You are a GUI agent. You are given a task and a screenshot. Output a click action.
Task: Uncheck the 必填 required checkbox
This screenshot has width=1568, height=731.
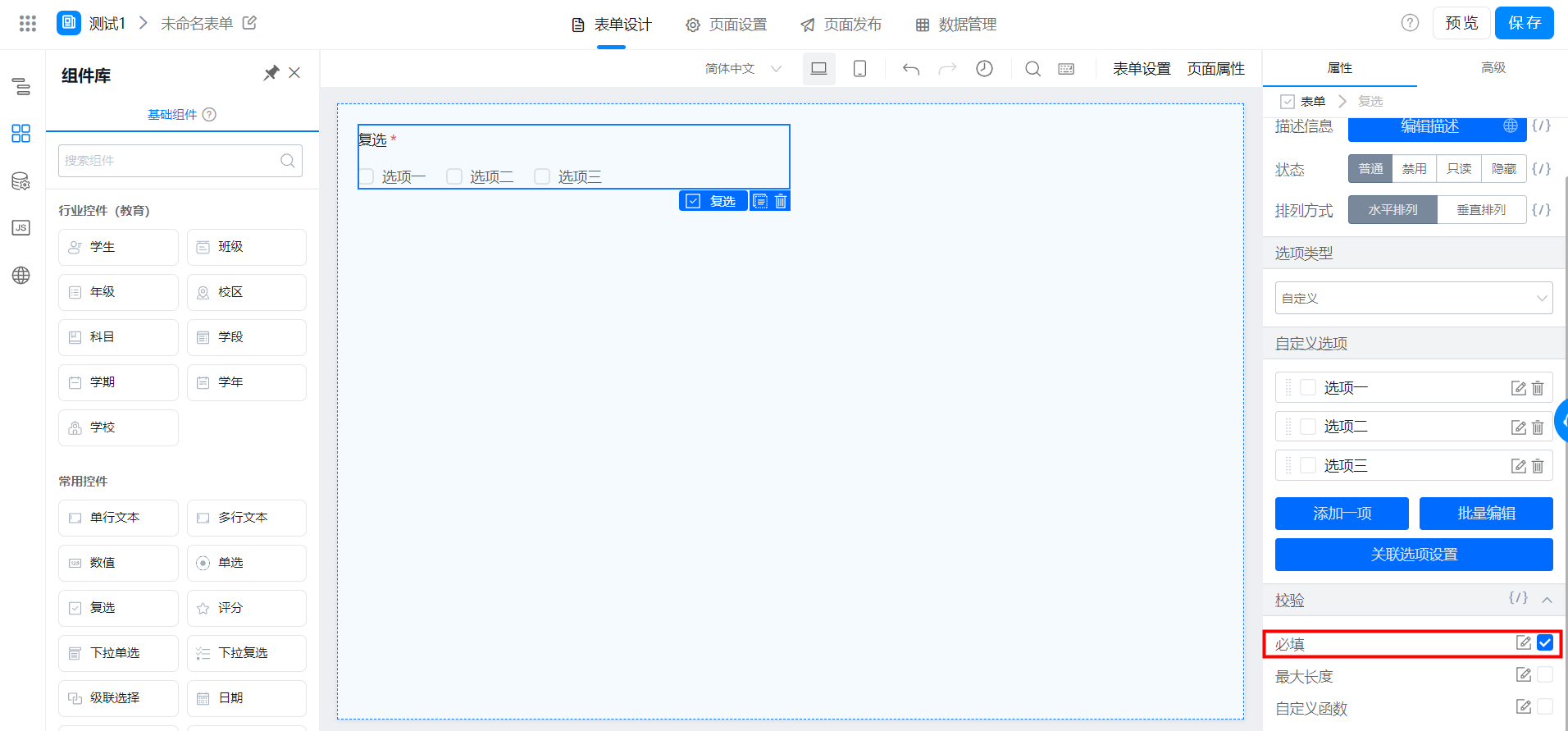(x=1545, y=642)
